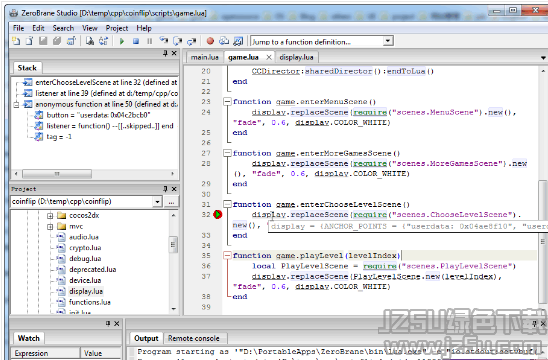This screenshot has height=360, width=548.
Task: Click project tree scroll down arrow
Action: (173, 309)
